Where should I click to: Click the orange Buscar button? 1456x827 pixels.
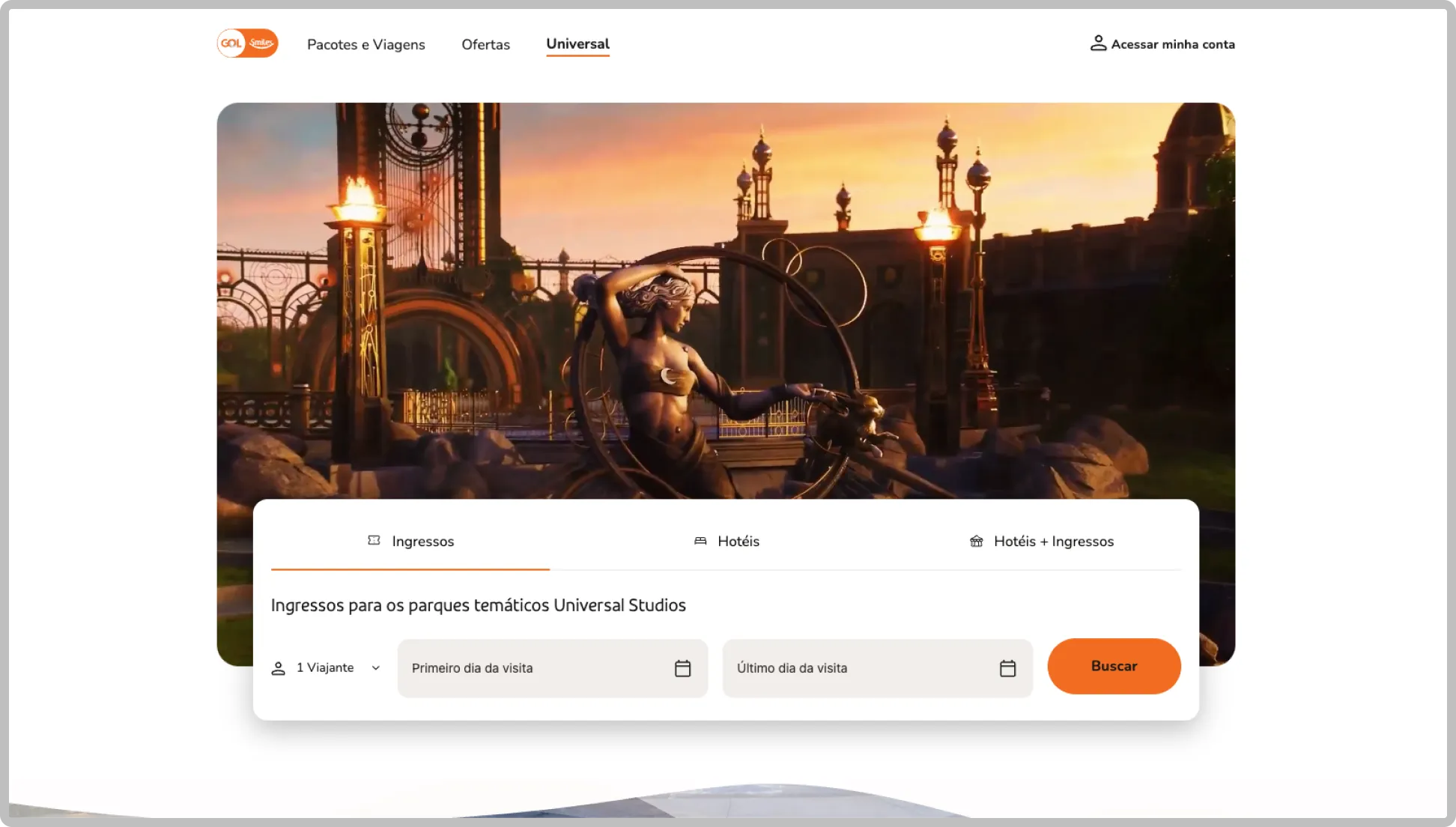pyautogui.click(x=1114, y=666)
